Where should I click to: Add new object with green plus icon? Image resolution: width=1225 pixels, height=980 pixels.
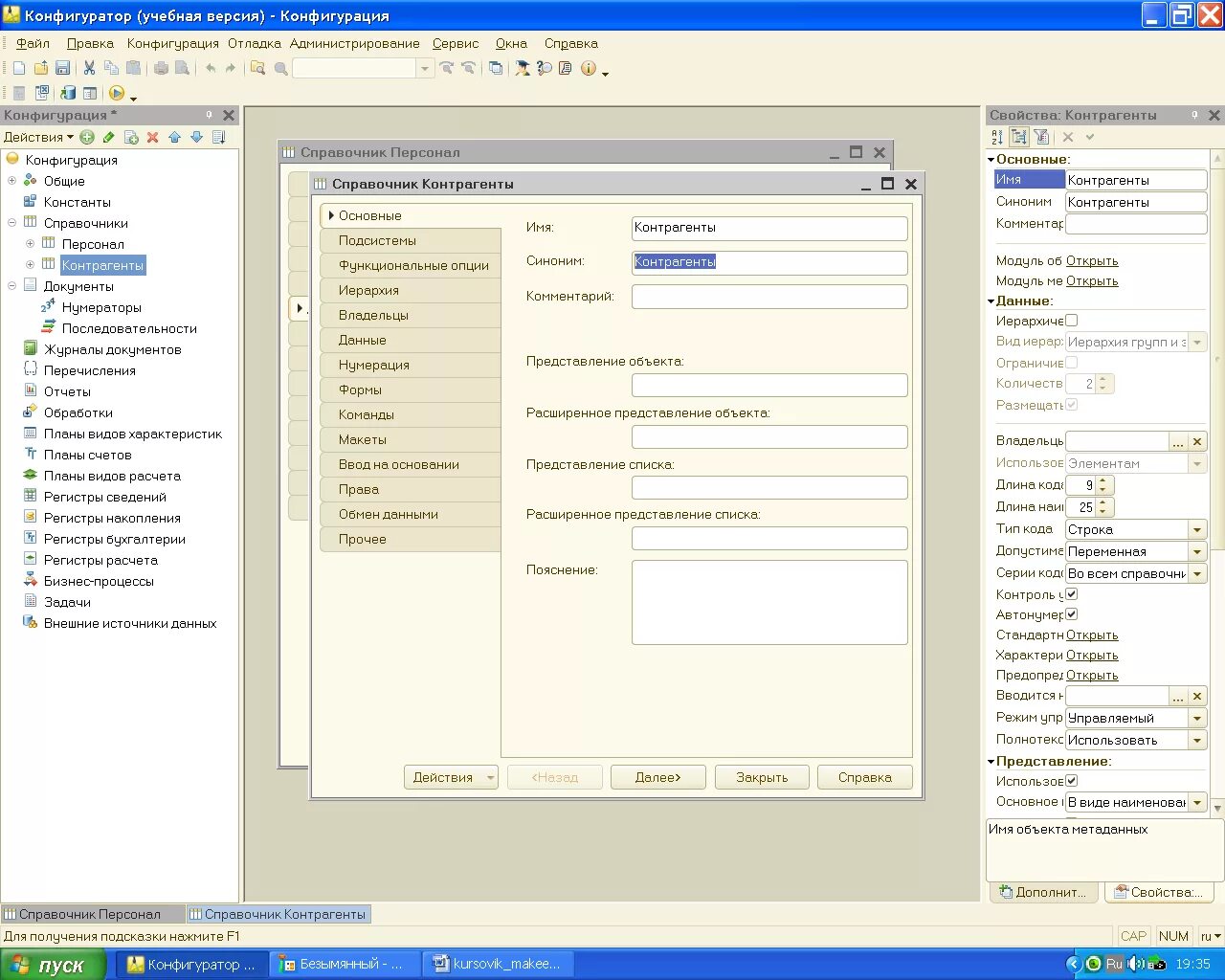click(x=87, y=137)
